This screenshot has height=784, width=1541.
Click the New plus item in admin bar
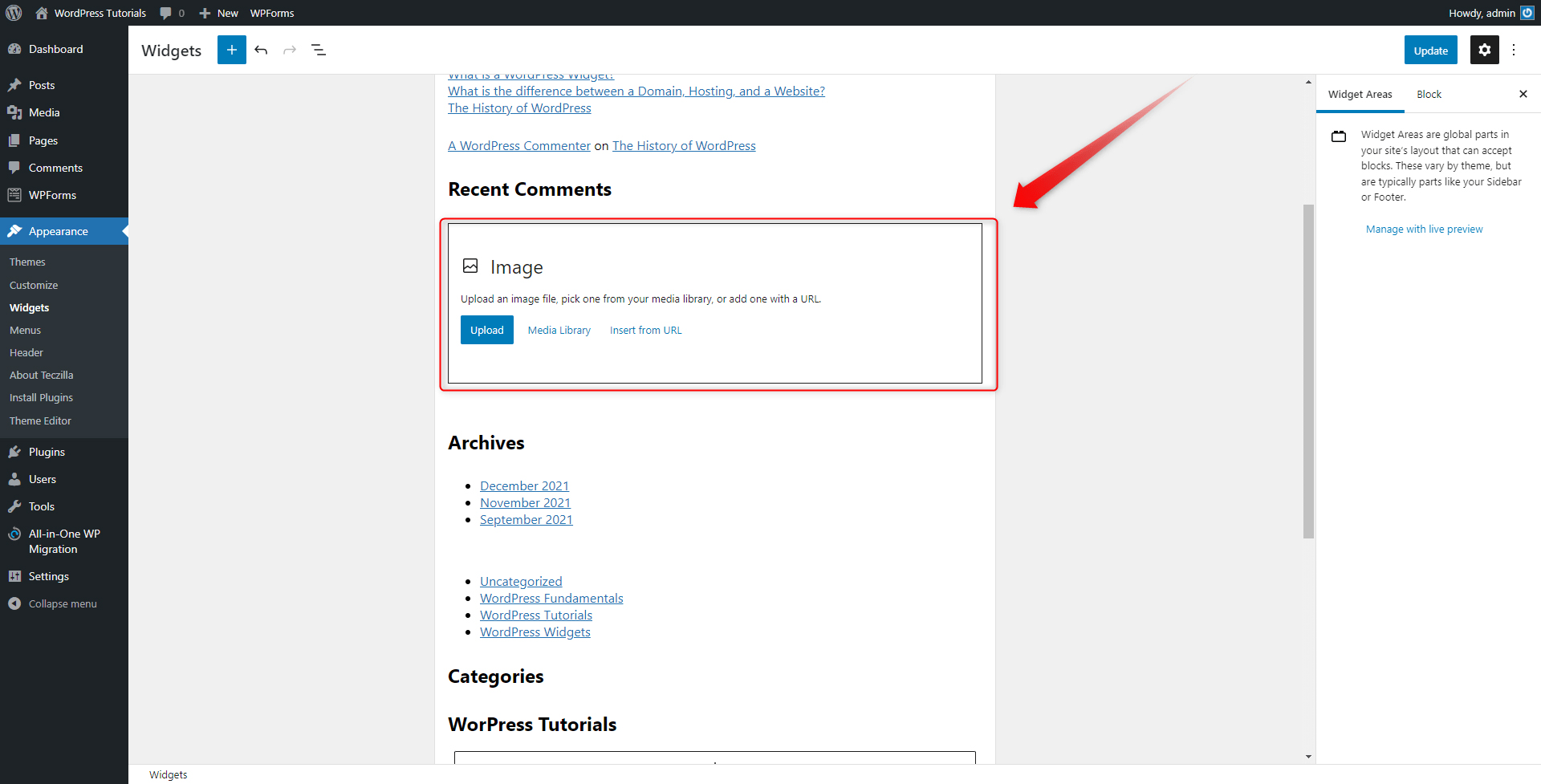(x=218, y=13)
